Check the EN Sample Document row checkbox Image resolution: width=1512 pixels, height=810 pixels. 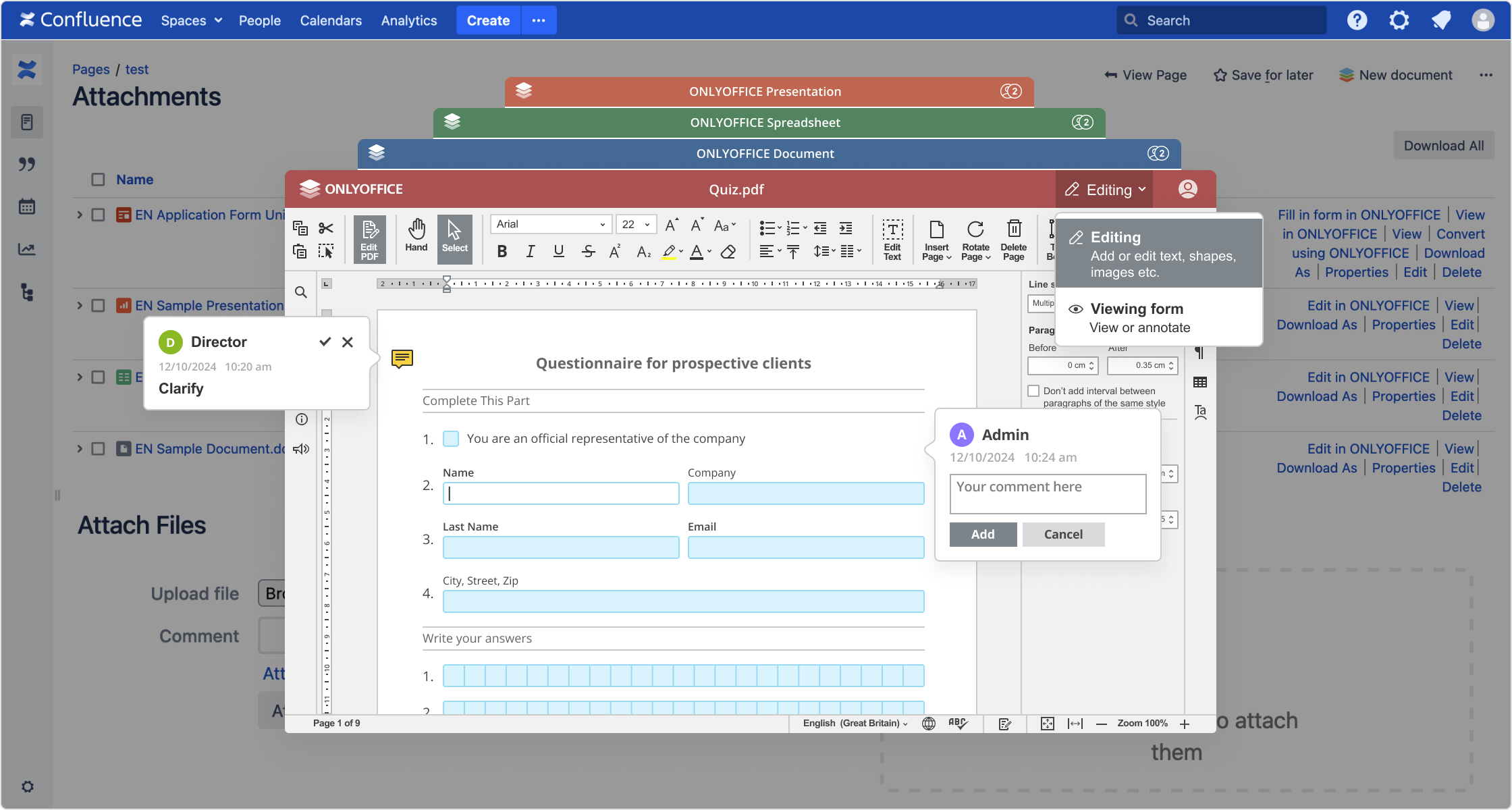pyautogui.click(x=98, y=449)
